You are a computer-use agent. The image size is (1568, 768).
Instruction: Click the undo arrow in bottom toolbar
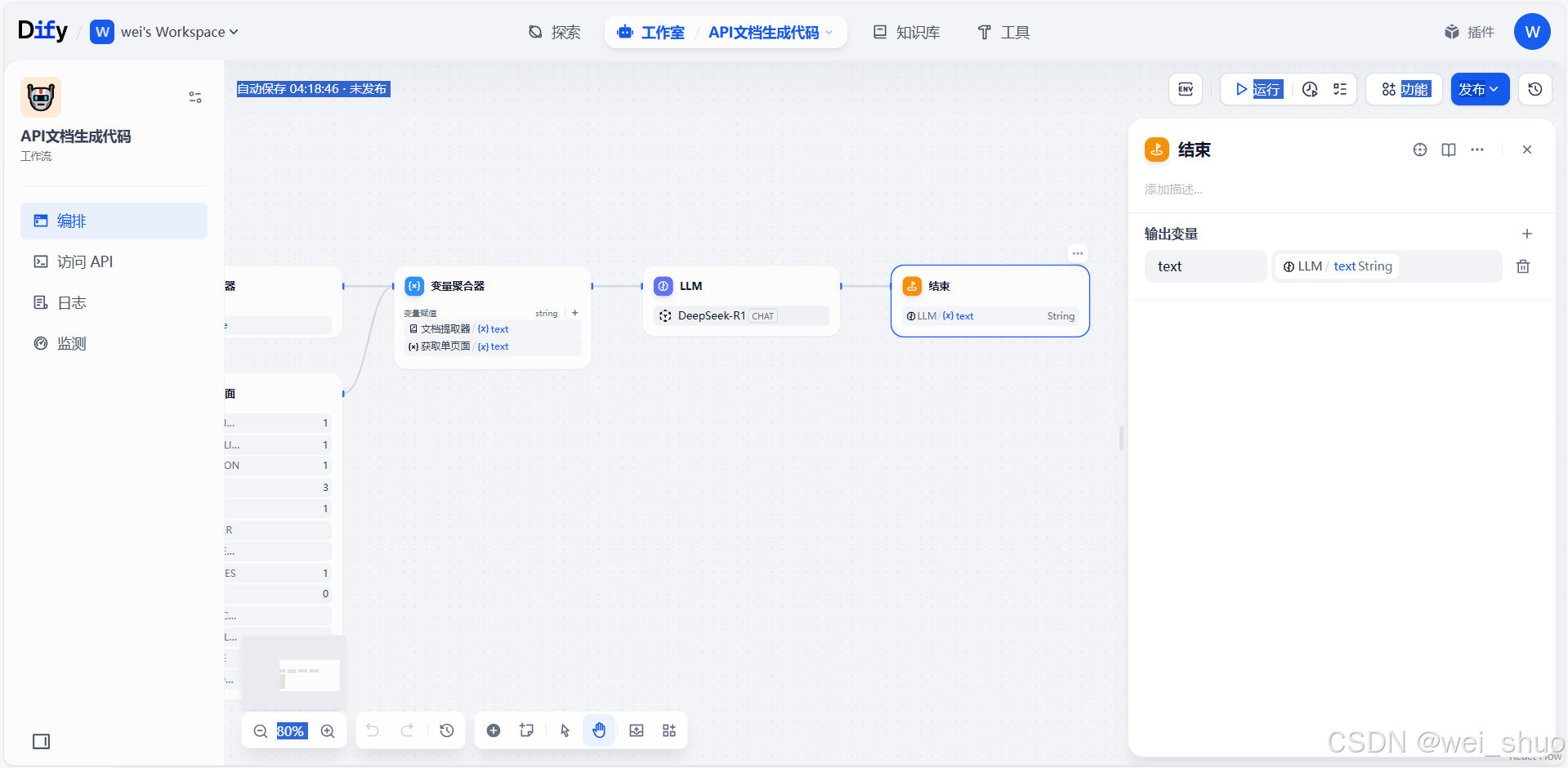click(373, 730)
